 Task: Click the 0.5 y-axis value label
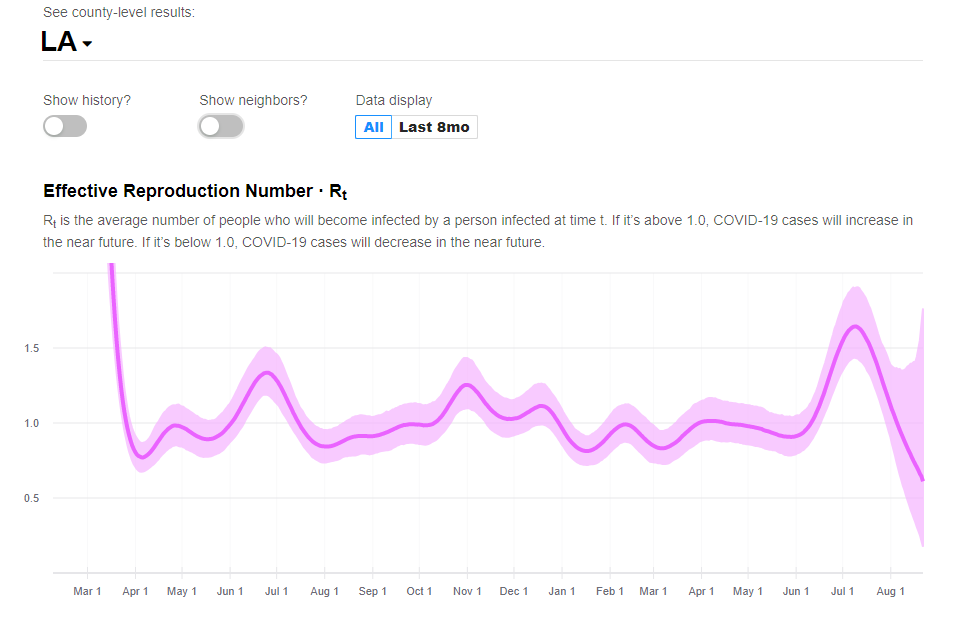point(32,498)
